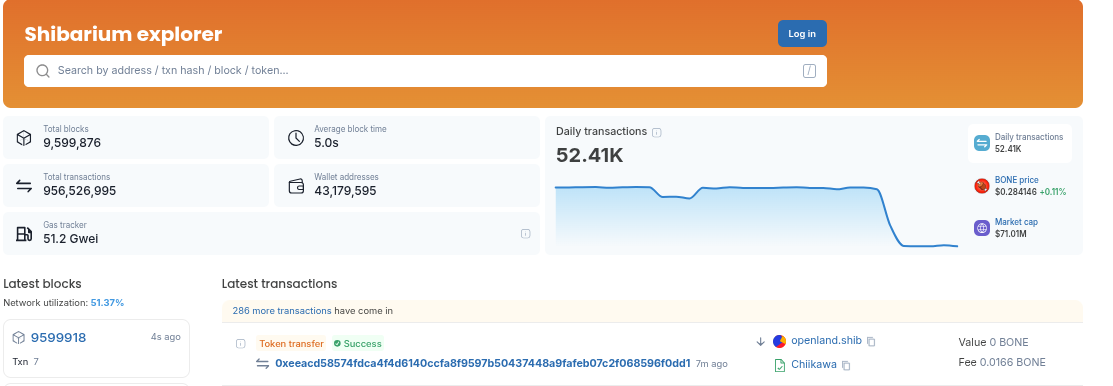Open the Daily transactions info icon

(657, 132)
